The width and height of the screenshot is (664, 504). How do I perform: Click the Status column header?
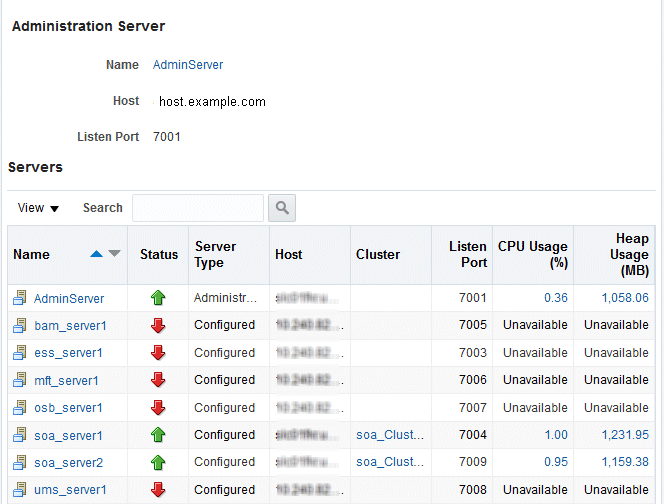click(159, 255)
